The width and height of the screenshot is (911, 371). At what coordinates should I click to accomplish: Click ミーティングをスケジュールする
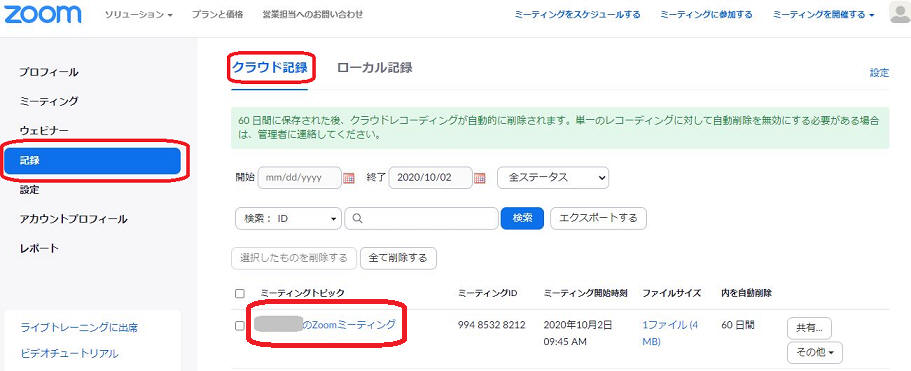point(578,15)
